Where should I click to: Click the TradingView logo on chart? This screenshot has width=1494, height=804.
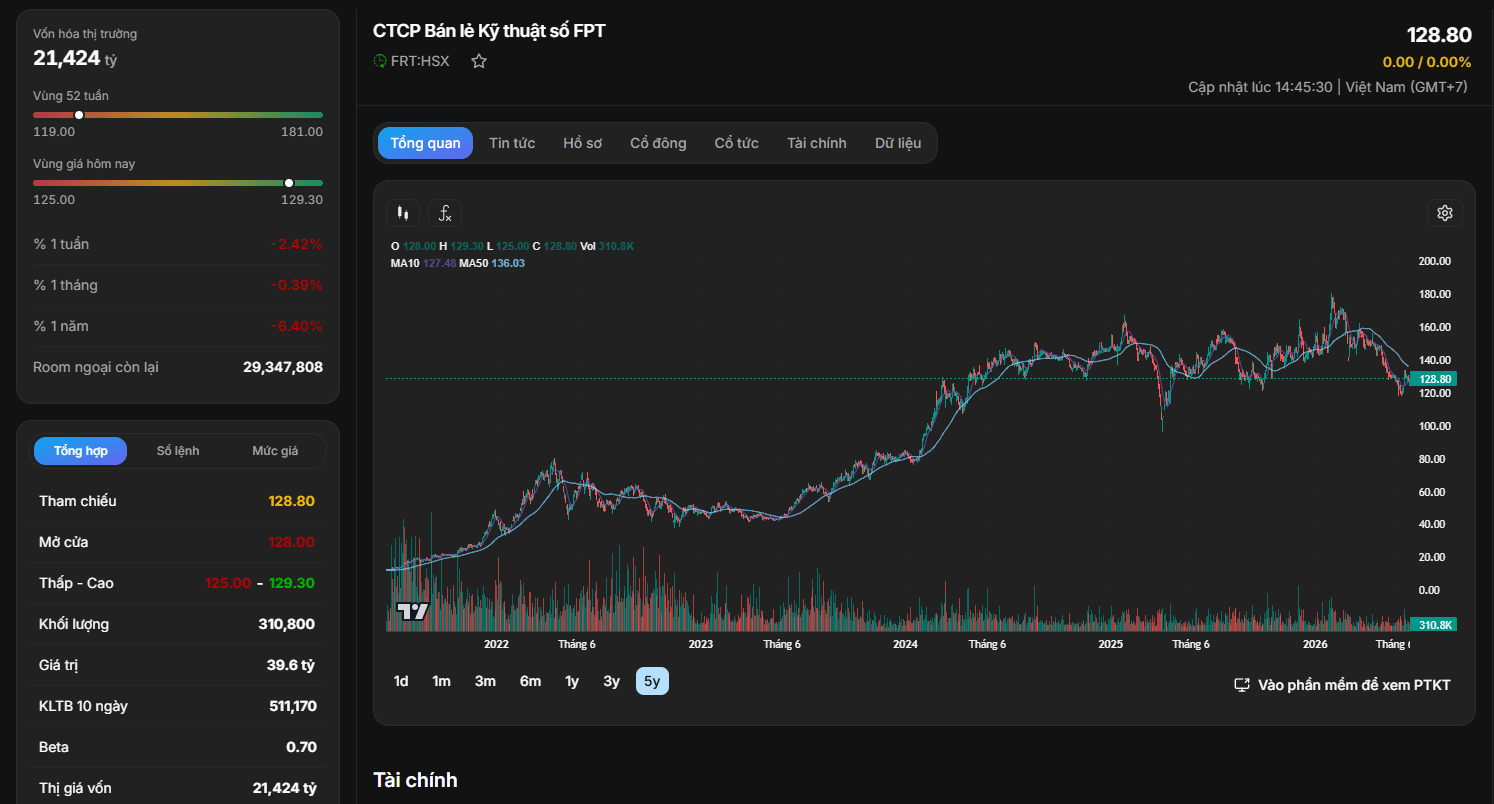coord(413,612)
